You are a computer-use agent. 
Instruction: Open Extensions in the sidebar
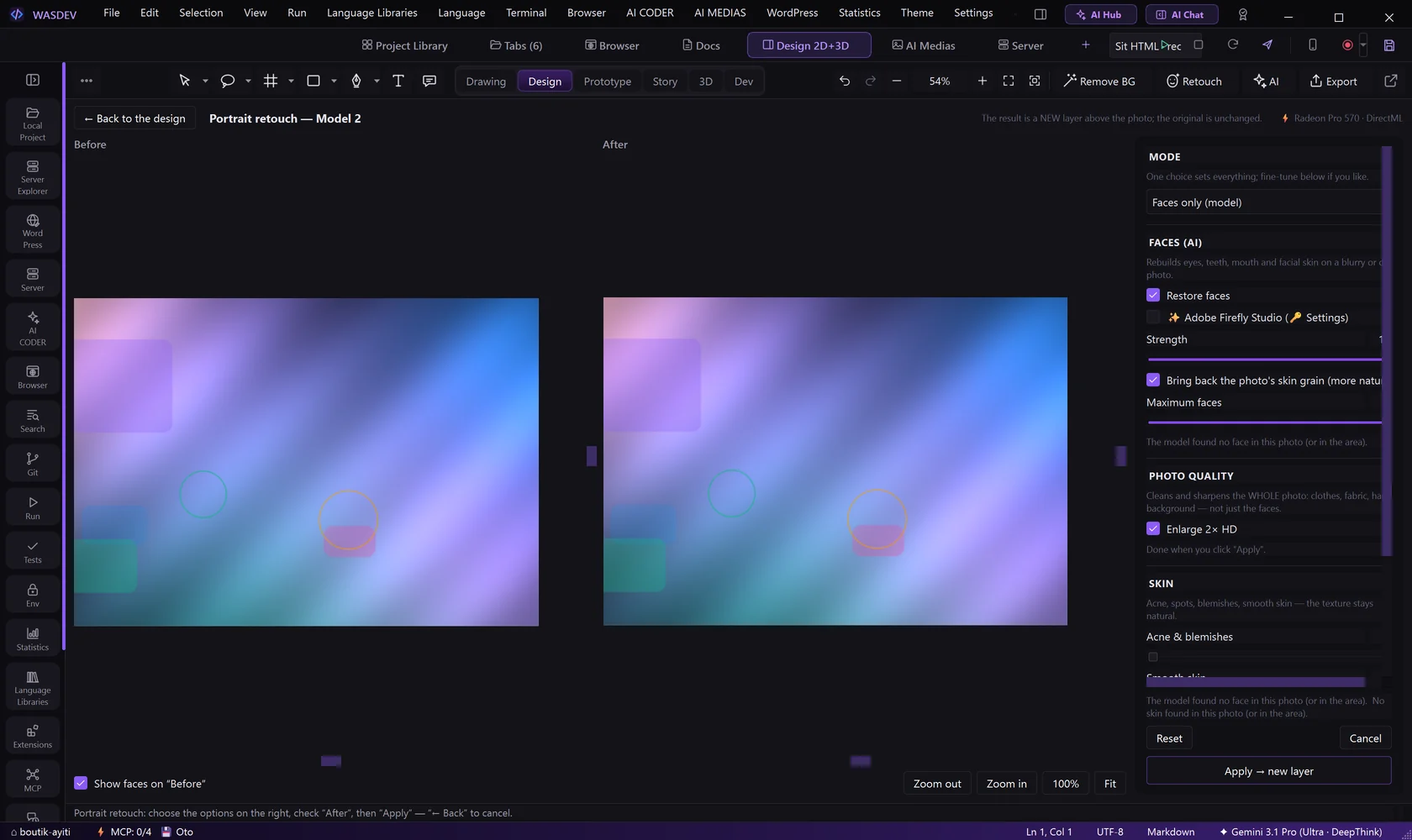[33, 736]
